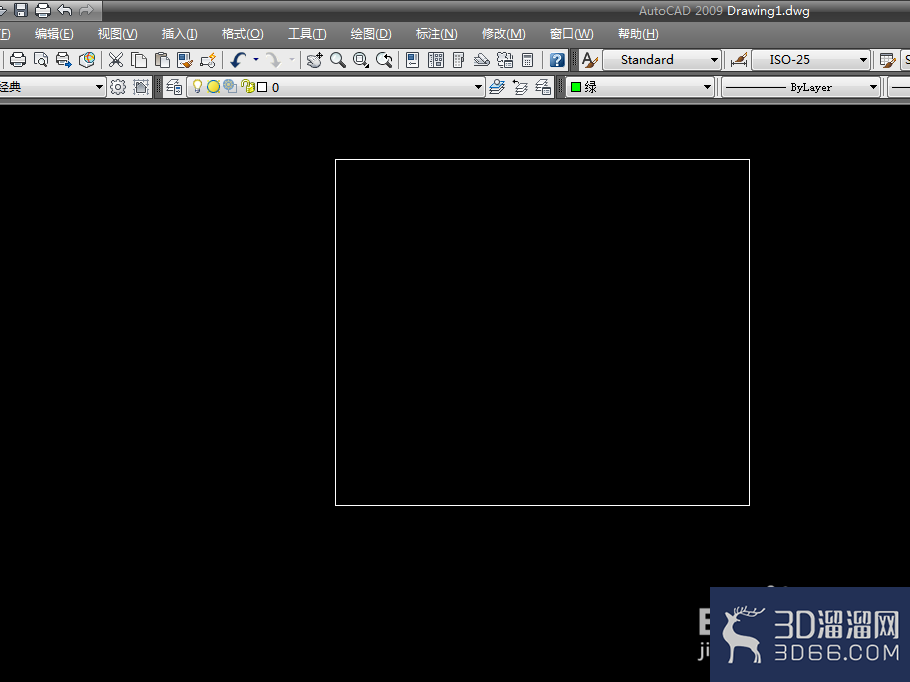Open the Table Style icon
The height and width of the screenshot is (682, 910).
tap(887, 60)
